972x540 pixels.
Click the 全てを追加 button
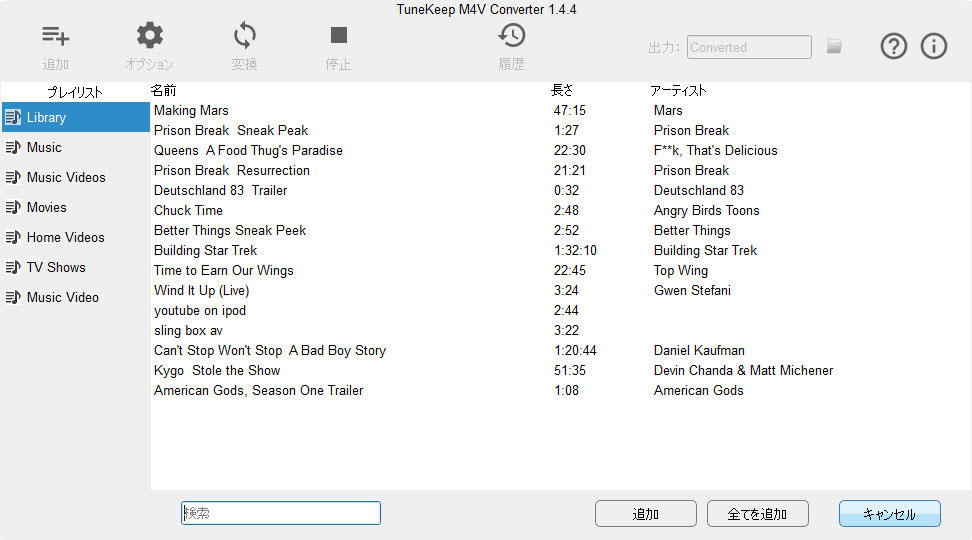(x=758, y=514)
